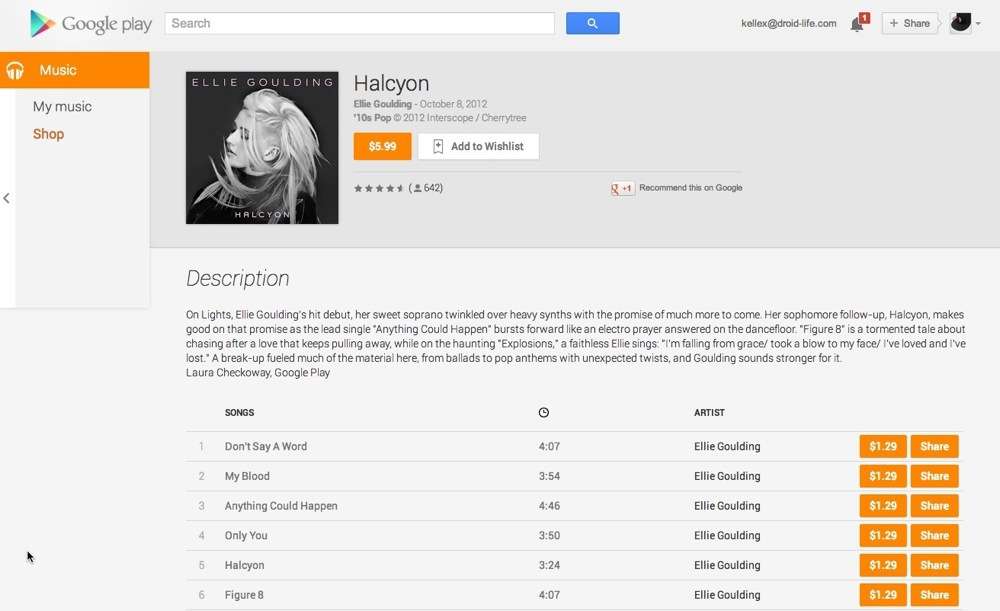The height and width of the screenshot is (611, 1000).
Task: Select Shop in sidebar
Action: point(48,134)
